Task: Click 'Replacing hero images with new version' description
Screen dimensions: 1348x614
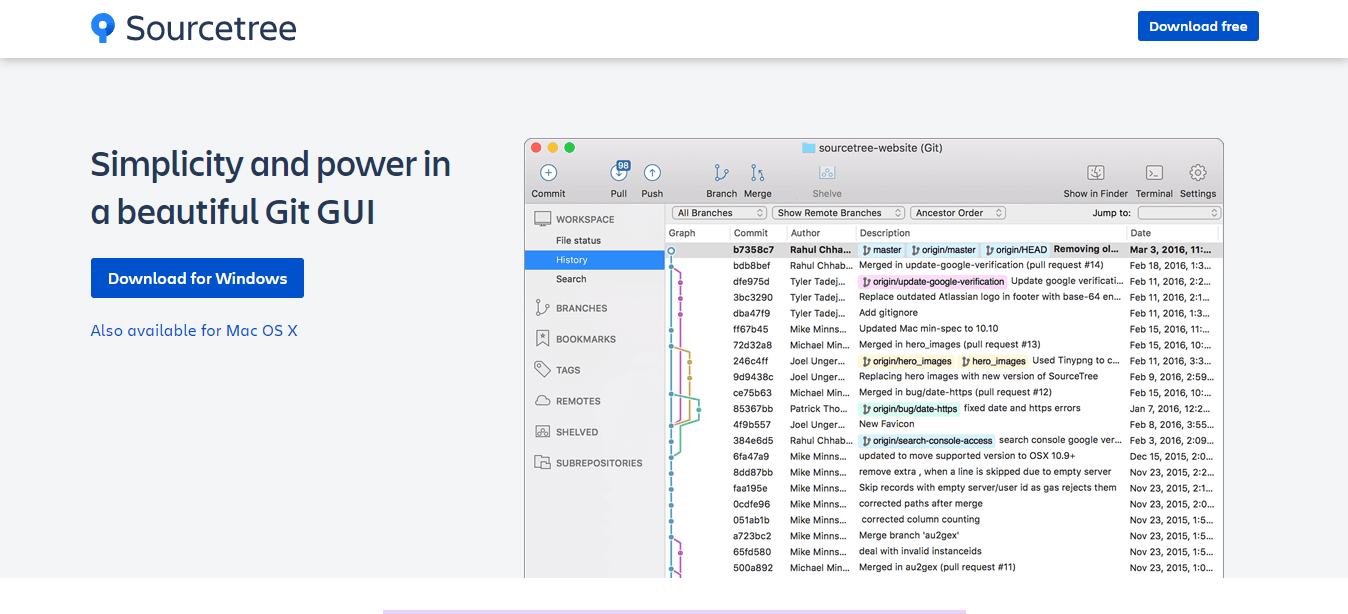Action: pyautogui.click(x=978, y=377)
